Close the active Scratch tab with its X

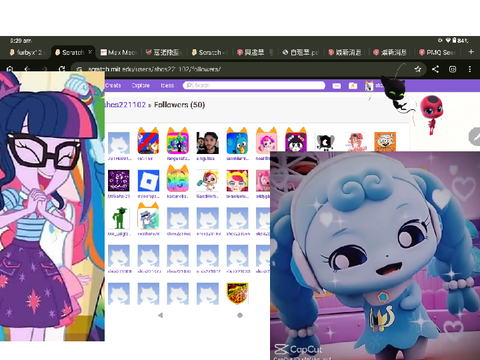pyautogui.click(x=90, y=52)
